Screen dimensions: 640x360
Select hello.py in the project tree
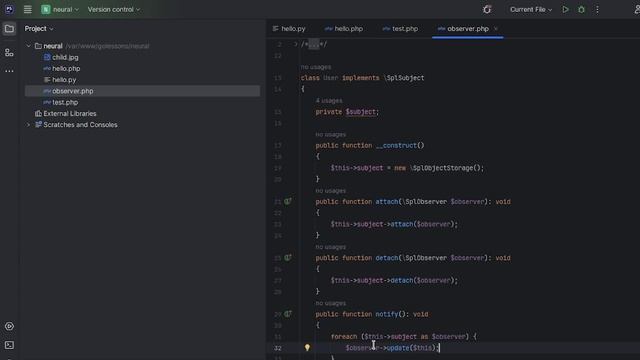click(64, 80)
